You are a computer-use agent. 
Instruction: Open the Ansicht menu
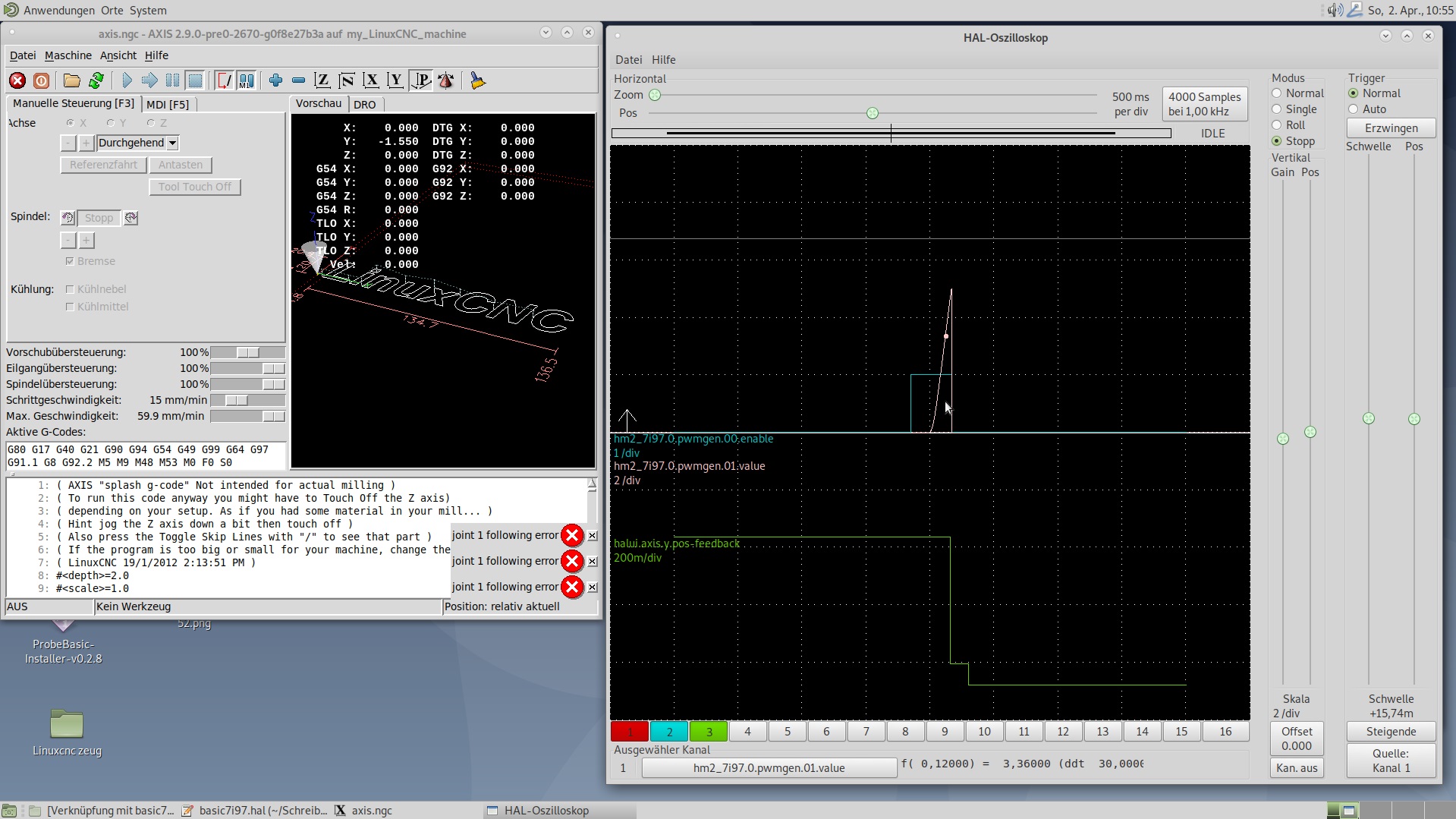pos(118,55)
